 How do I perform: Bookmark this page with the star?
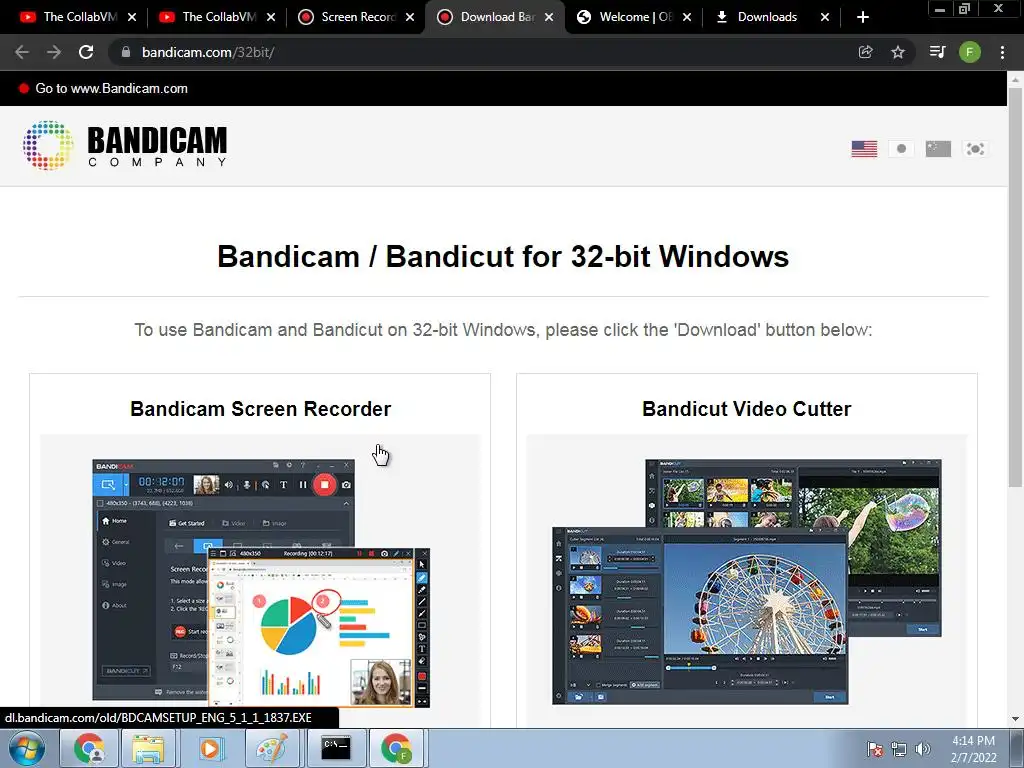click(x=898, y=52)
